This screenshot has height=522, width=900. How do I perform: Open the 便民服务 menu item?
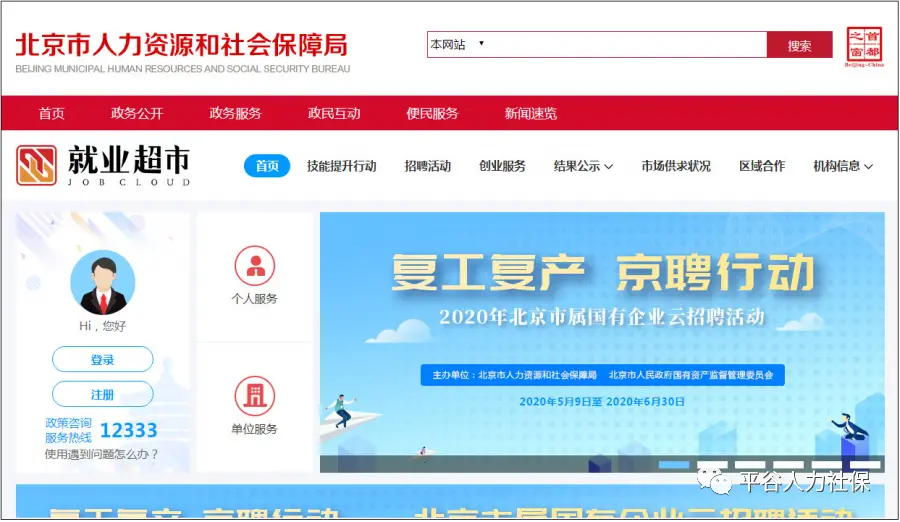click(432, 113)
